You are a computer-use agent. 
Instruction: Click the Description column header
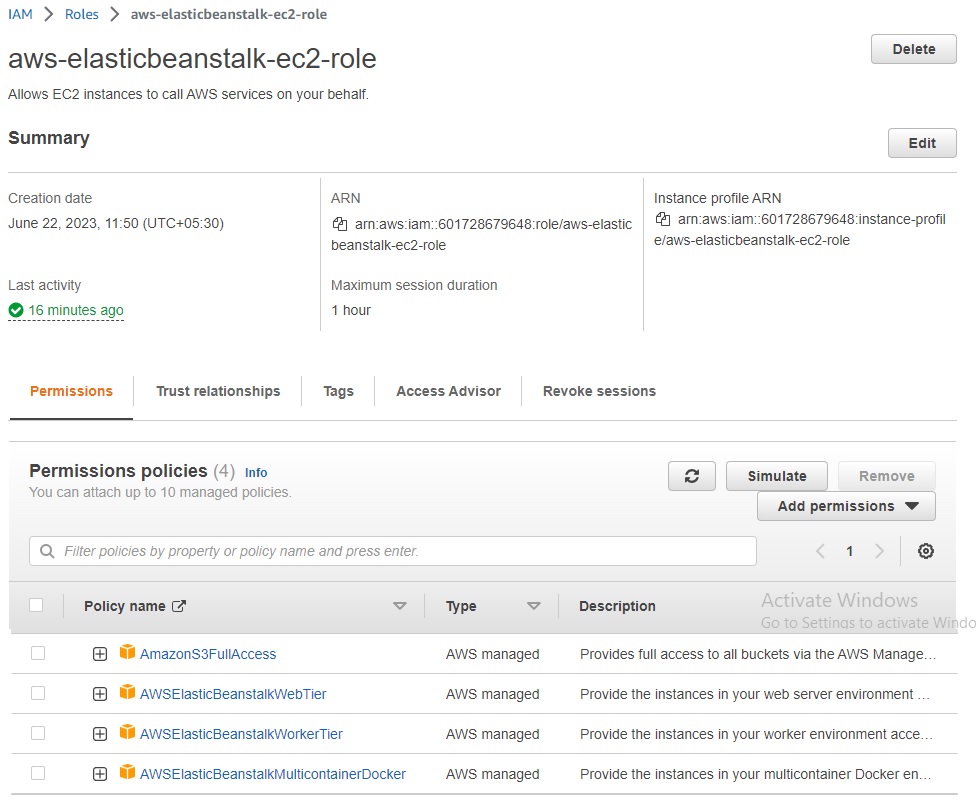617,606
